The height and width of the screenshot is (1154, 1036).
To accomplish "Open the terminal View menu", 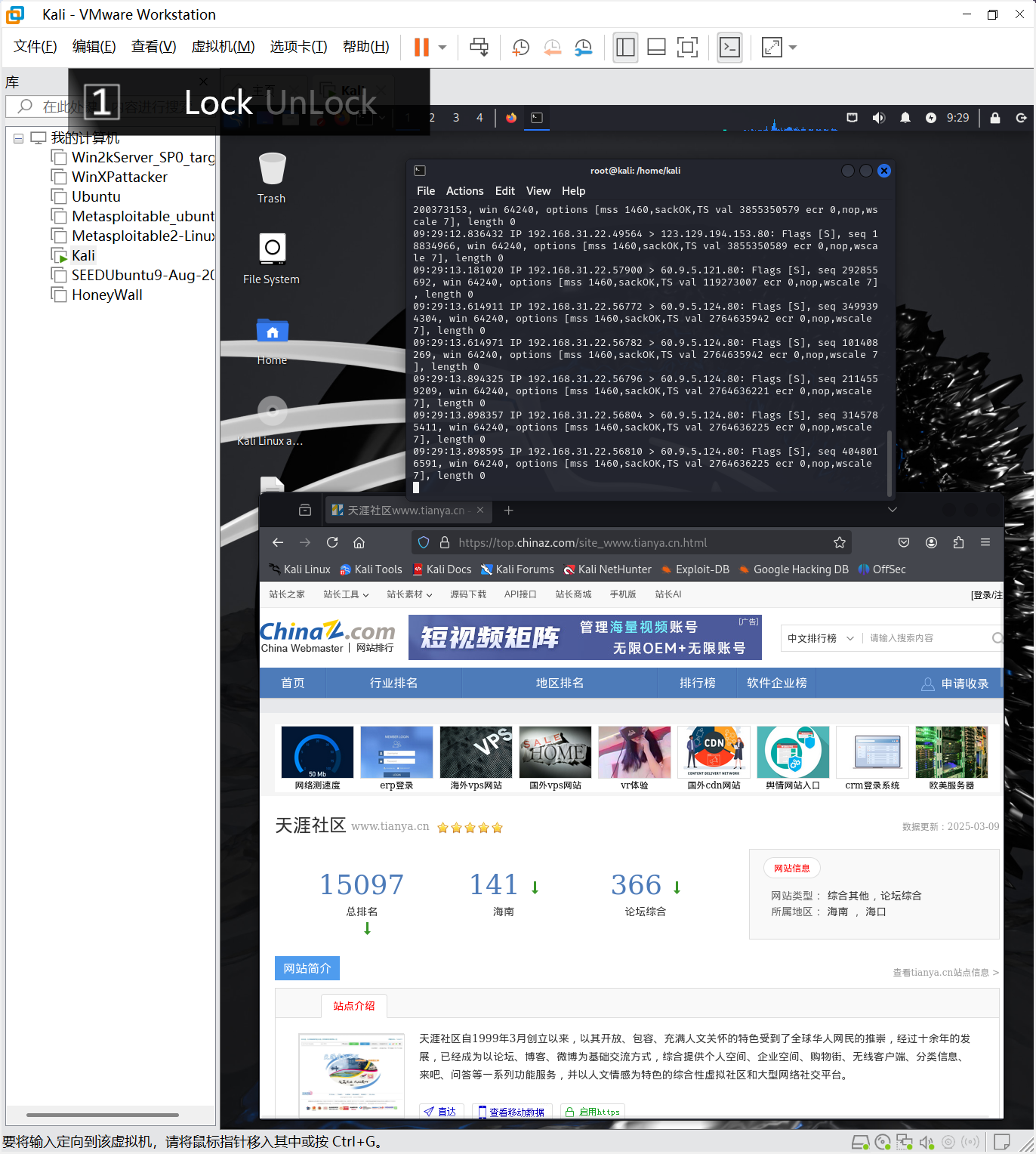I will 538,191.
